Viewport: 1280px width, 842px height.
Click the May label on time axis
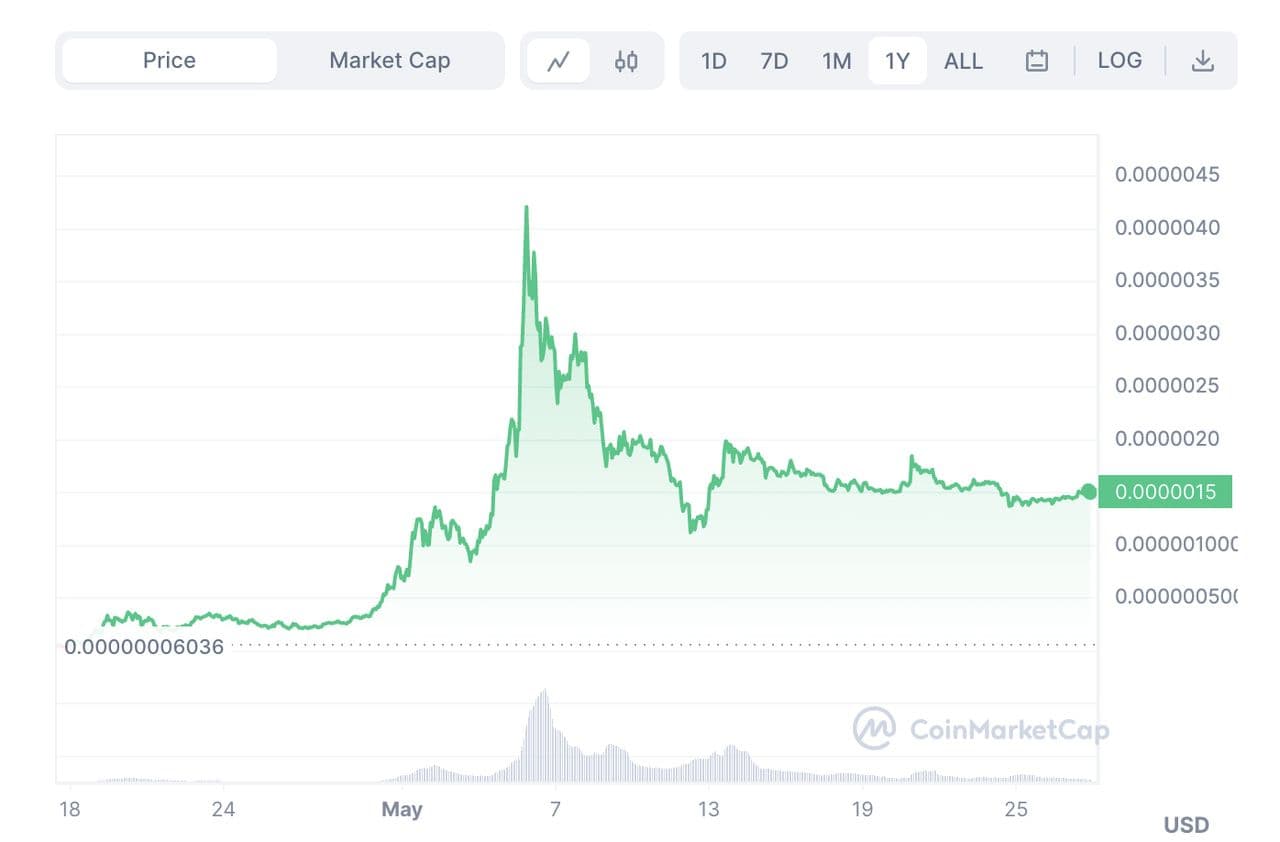click(402, 809)
